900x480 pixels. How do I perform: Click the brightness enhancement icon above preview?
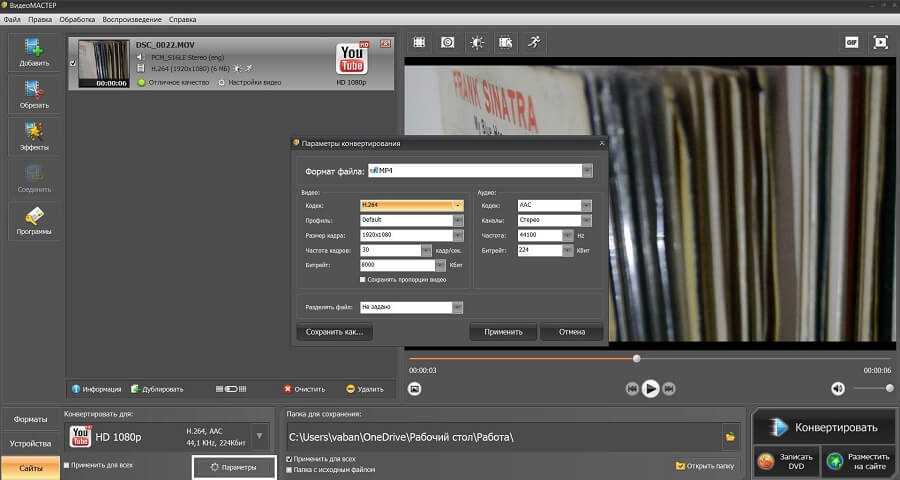[x=477, y=42]
